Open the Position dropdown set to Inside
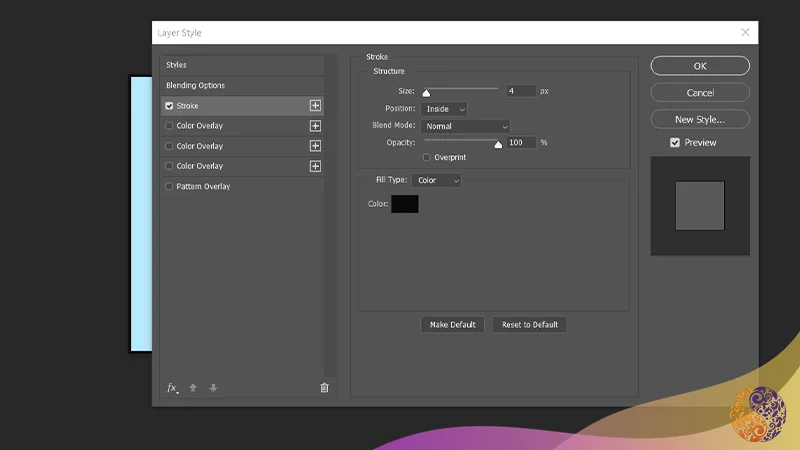Viewport: 800px width, 450px height. [x=445, y=109]
